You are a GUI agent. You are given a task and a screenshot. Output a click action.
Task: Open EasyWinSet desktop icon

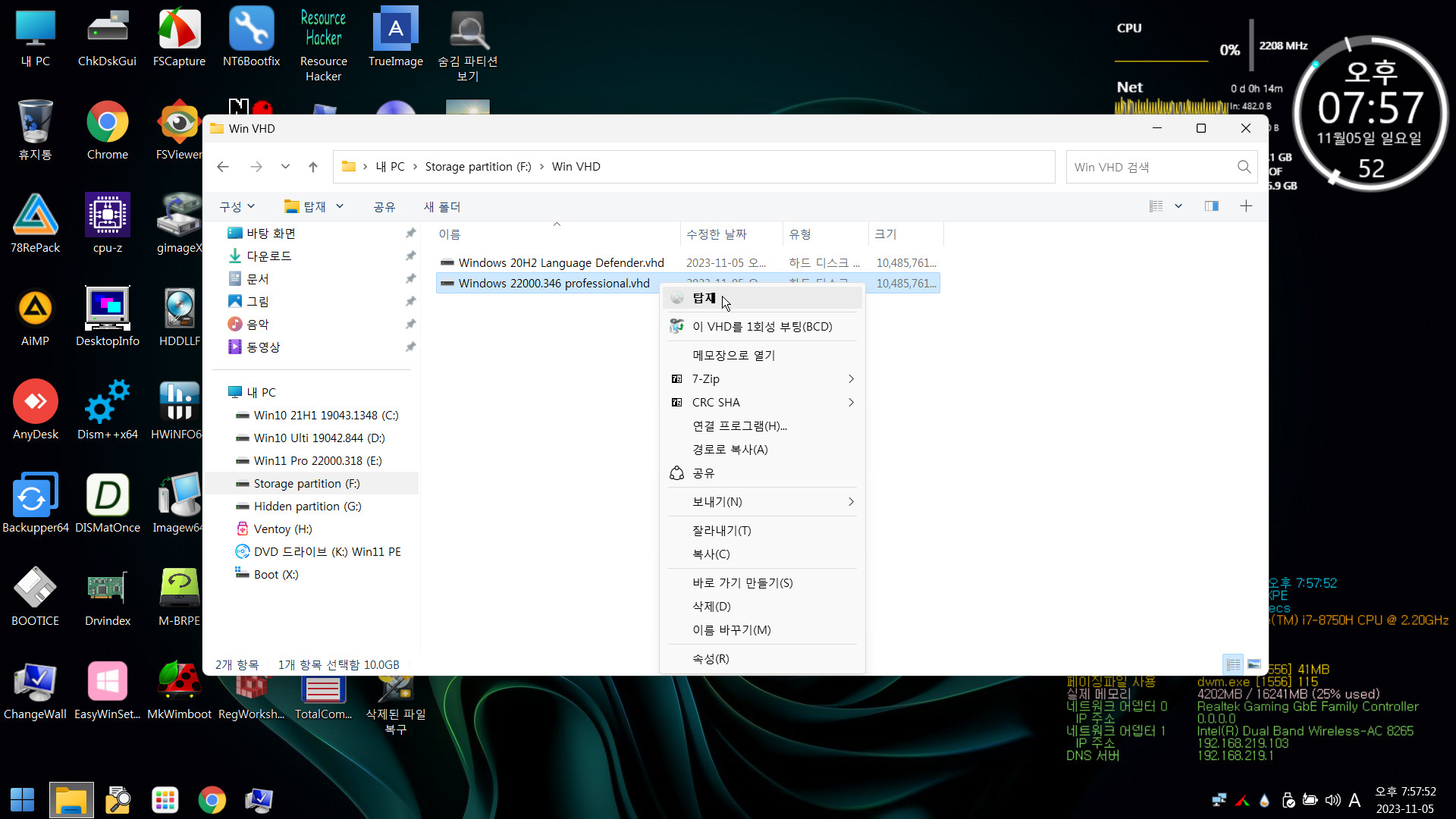coord(108,690)
